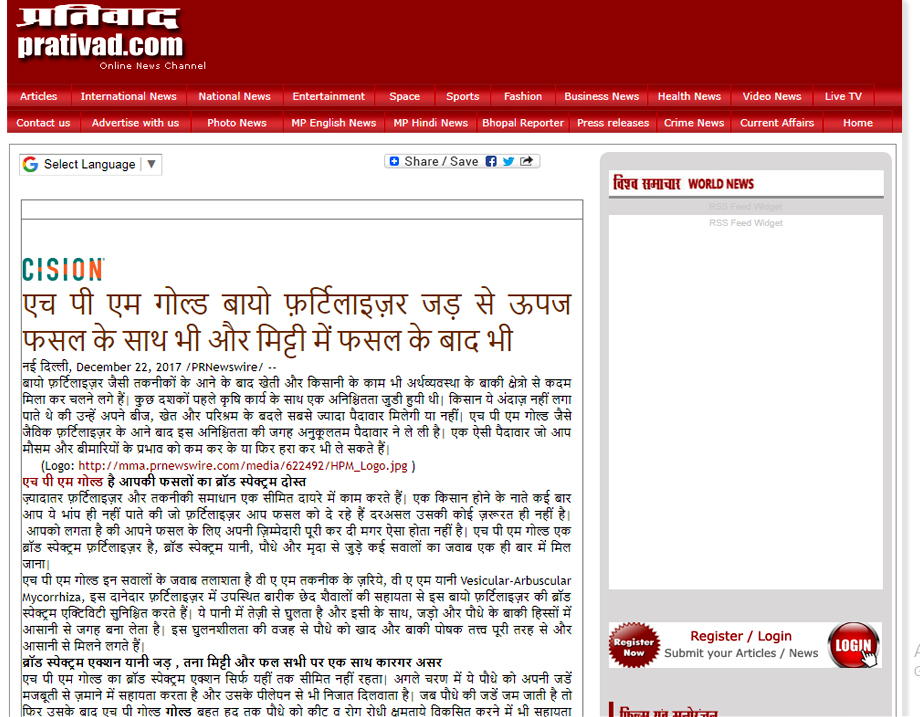Screen dimensions: 920x717
Task: Open Photo News section
Action: coord(237,123)
